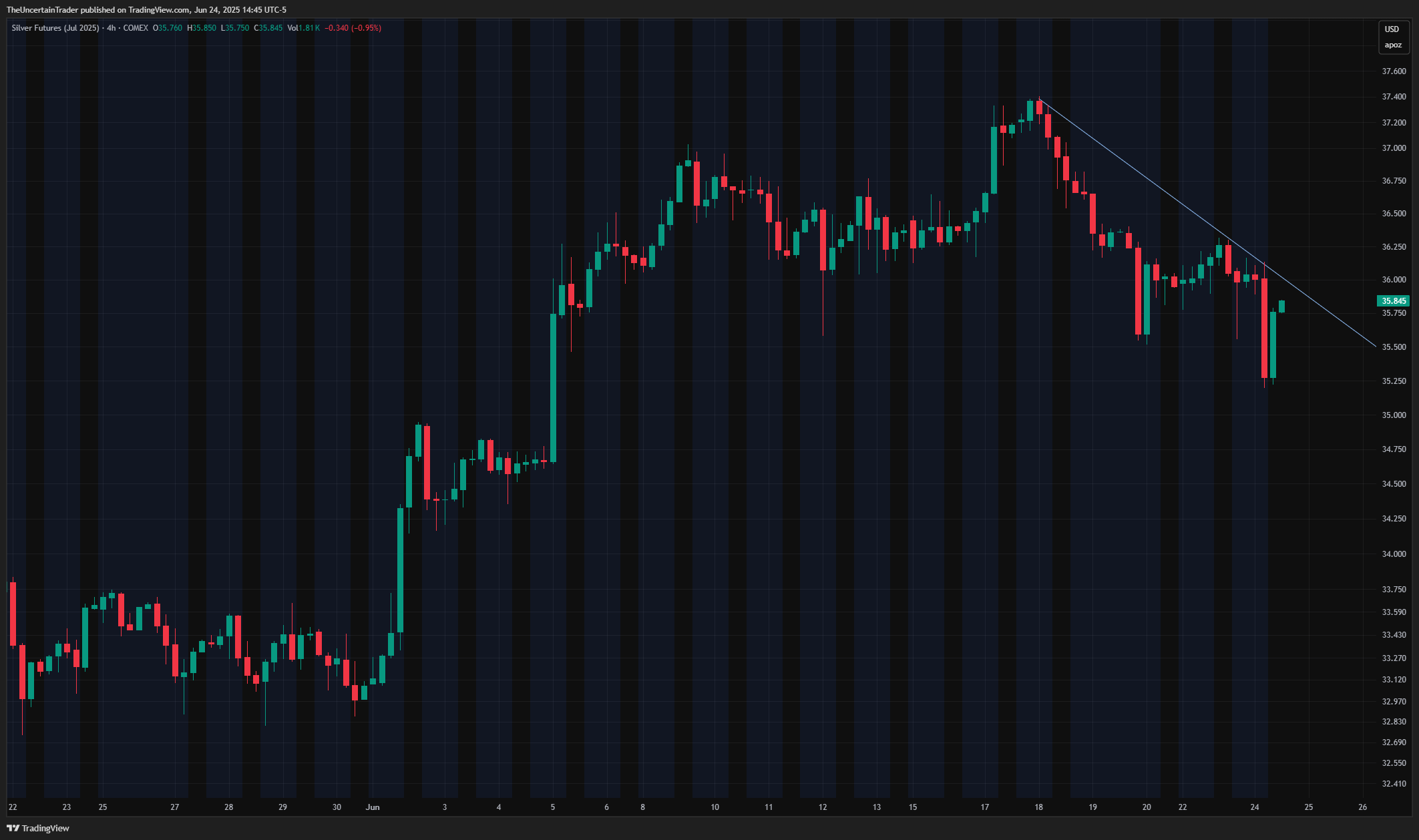Click the 32.970 price axis label
The height and width of the screenshot is (840, 1419).
(1394, 702)
